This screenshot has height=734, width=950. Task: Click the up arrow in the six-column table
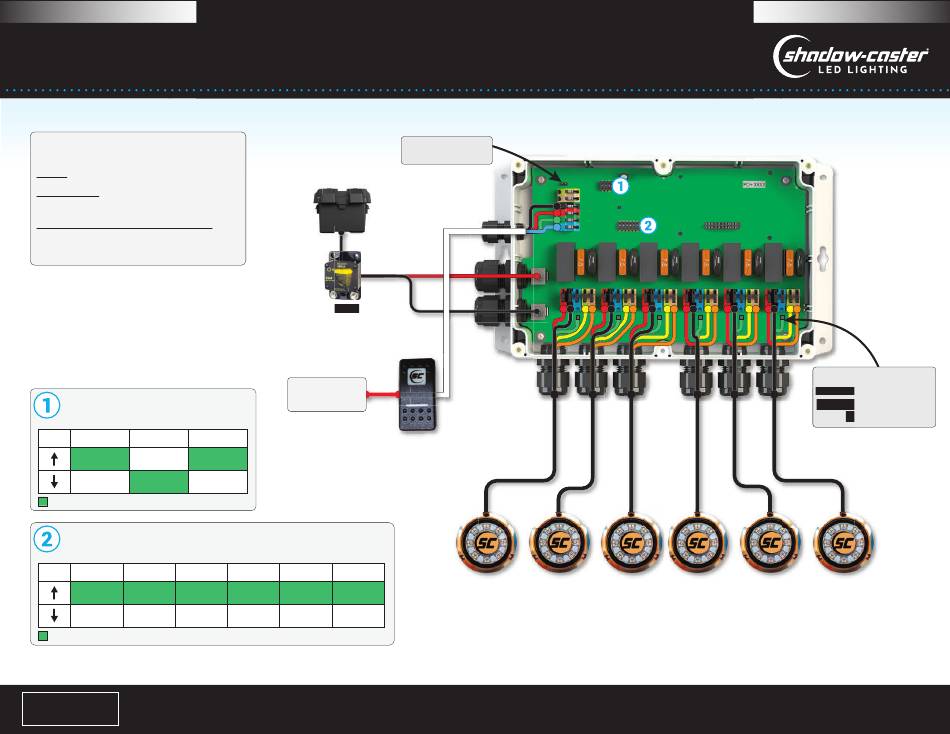(54, 592)
